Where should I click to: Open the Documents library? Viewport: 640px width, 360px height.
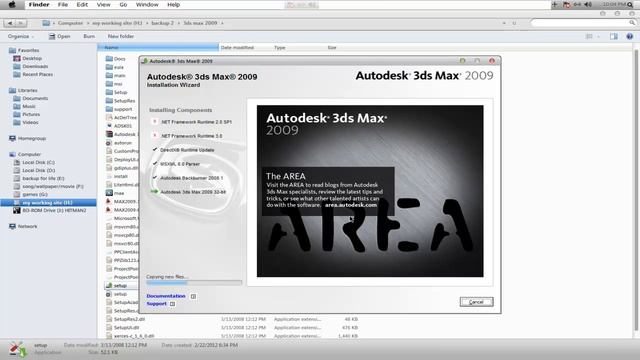point(31,98)
